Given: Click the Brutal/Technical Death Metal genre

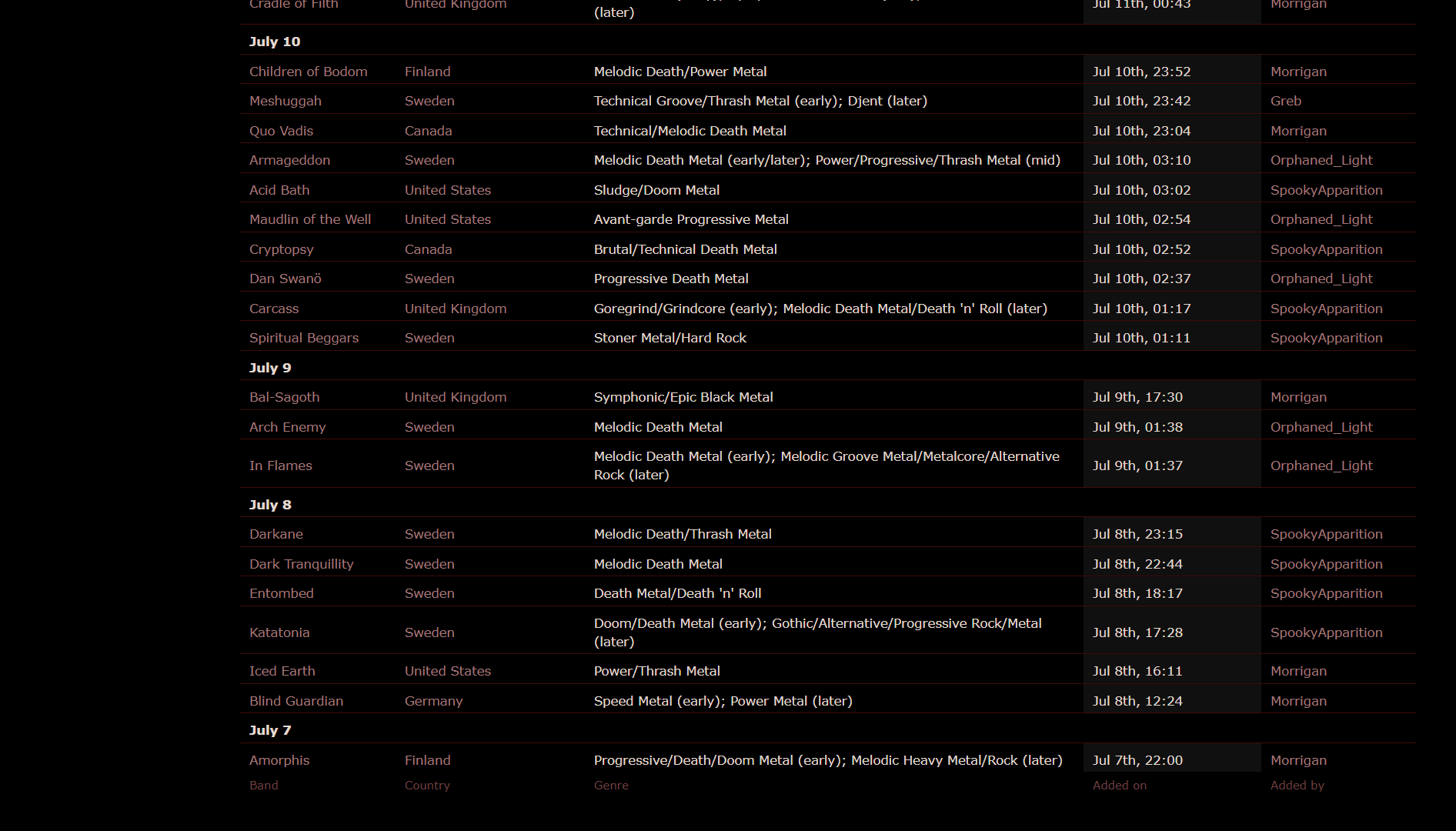Looking at the screenshot, I should tap(686, 249).
